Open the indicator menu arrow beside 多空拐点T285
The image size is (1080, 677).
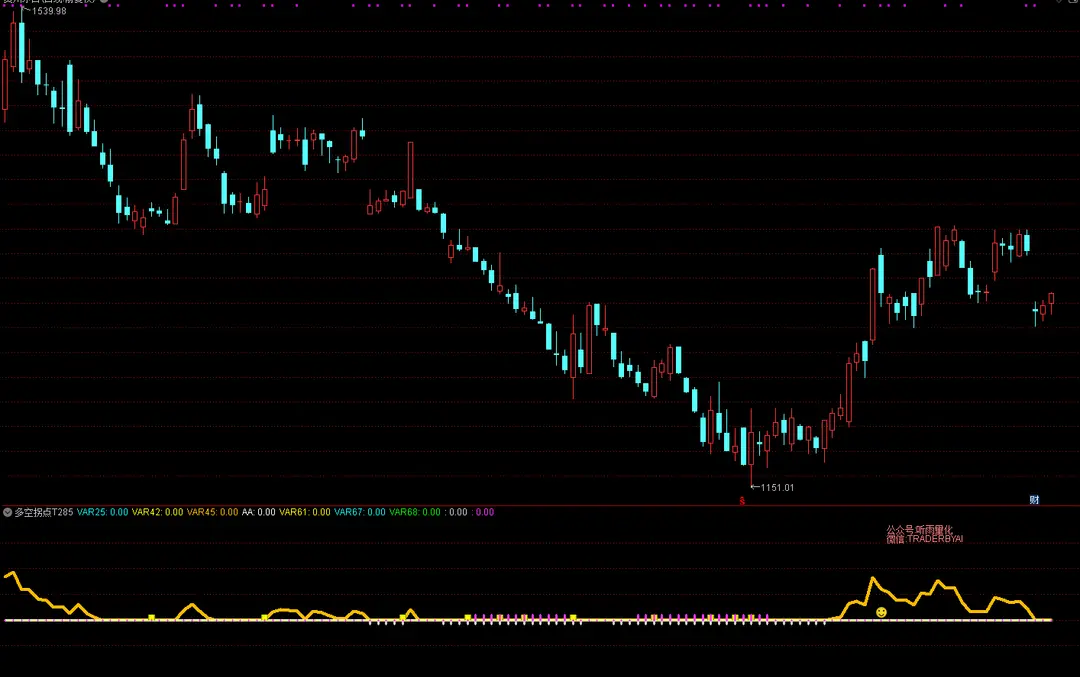click(x=8, y=512)
